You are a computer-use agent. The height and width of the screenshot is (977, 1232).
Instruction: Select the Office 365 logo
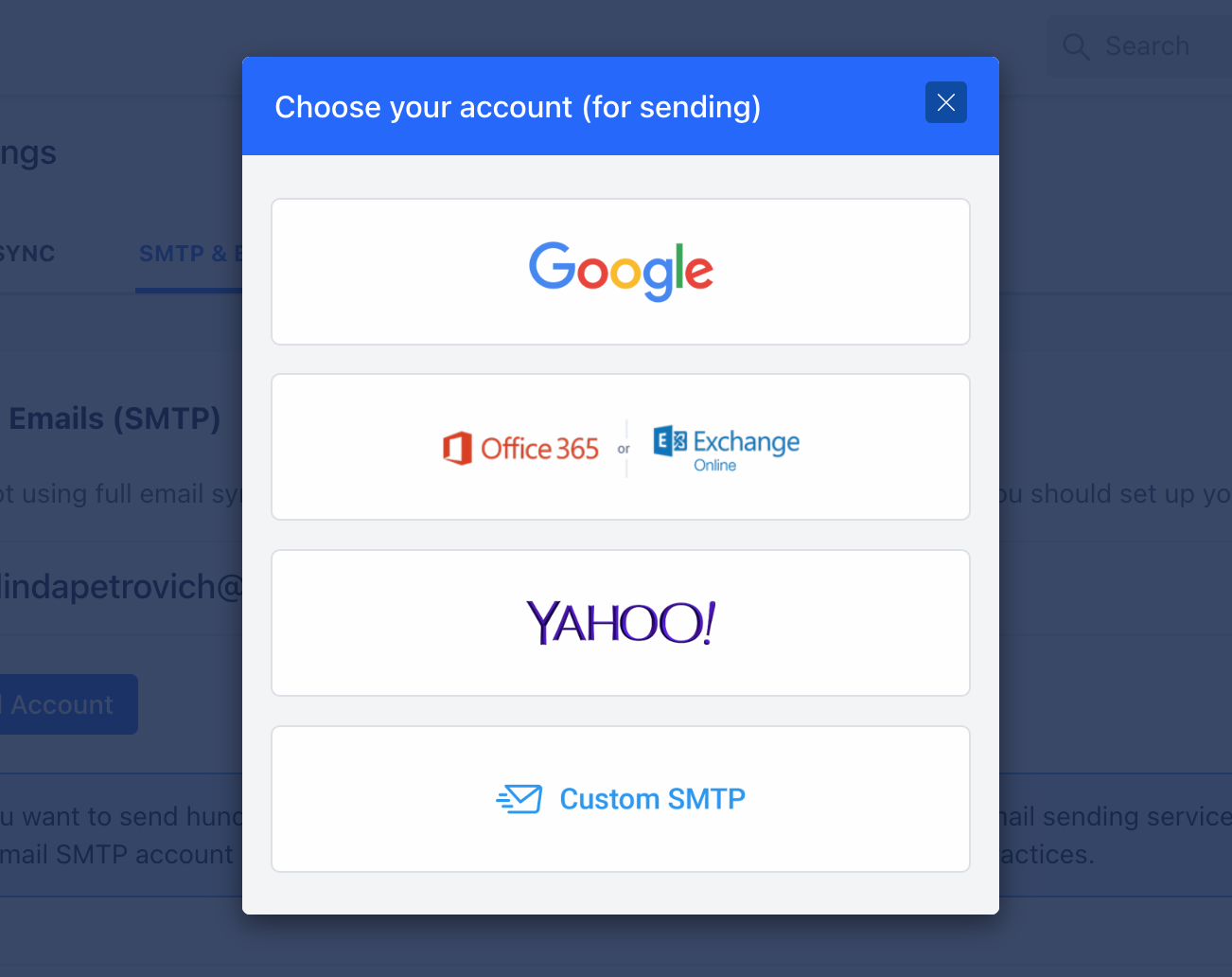[x=520, y=448]
